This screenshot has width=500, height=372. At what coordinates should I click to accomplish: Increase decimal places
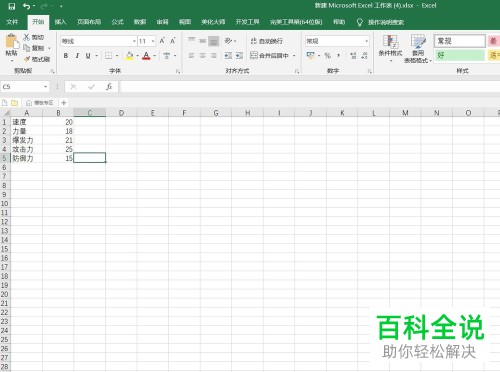[353, 56]
